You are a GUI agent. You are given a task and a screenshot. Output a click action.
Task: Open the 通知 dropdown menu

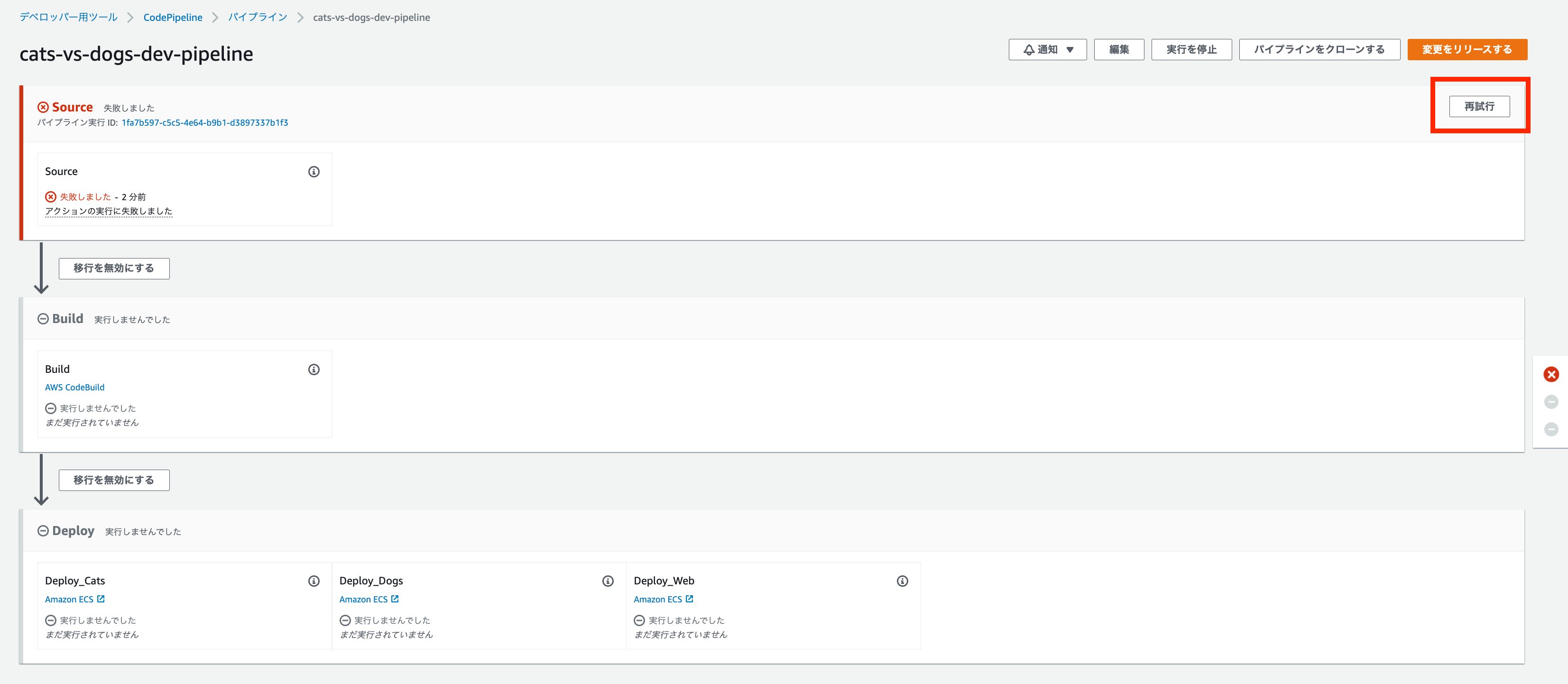[x=1048, y=49]
